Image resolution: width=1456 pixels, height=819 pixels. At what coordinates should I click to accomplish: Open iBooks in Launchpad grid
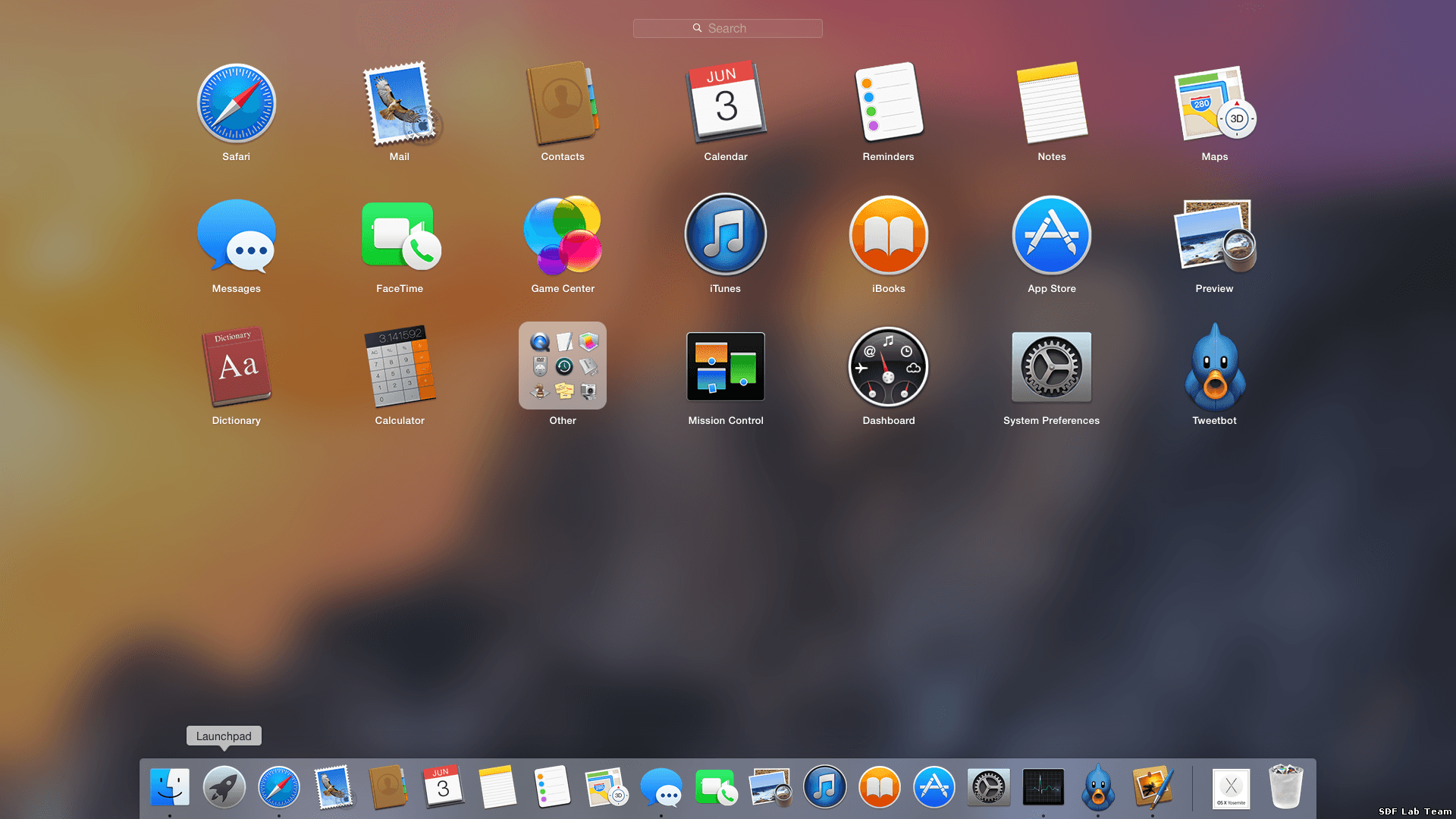[889, 235]
